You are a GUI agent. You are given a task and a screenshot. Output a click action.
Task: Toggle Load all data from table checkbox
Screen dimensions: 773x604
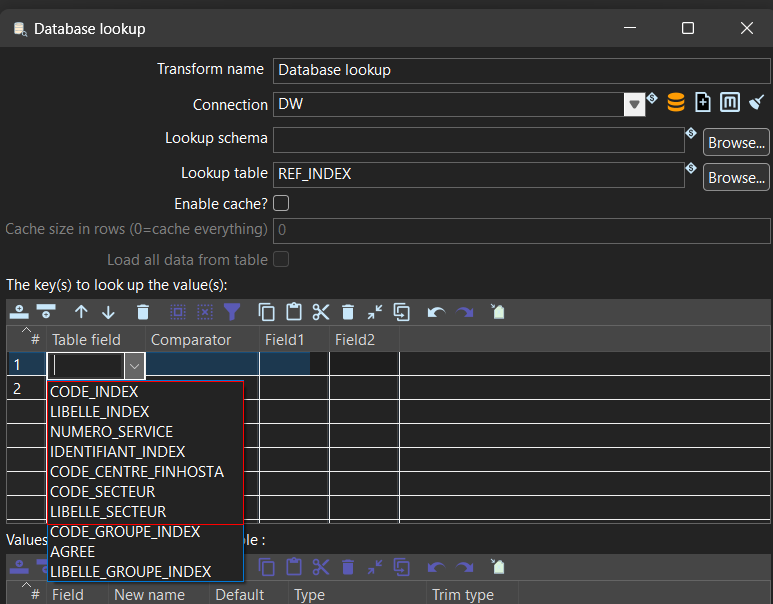281,259
